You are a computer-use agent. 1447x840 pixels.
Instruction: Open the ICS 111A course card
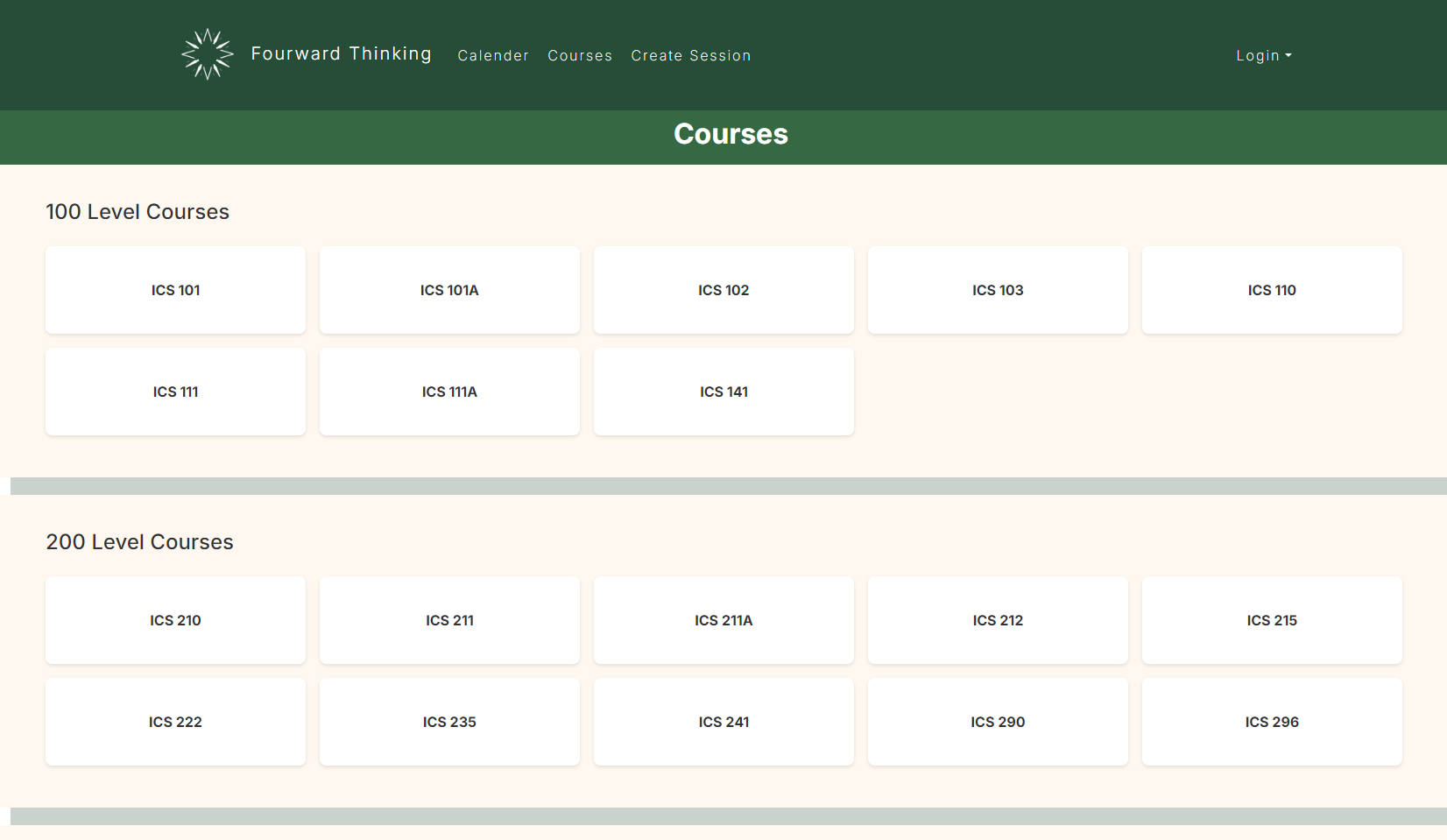pos(449,392)
